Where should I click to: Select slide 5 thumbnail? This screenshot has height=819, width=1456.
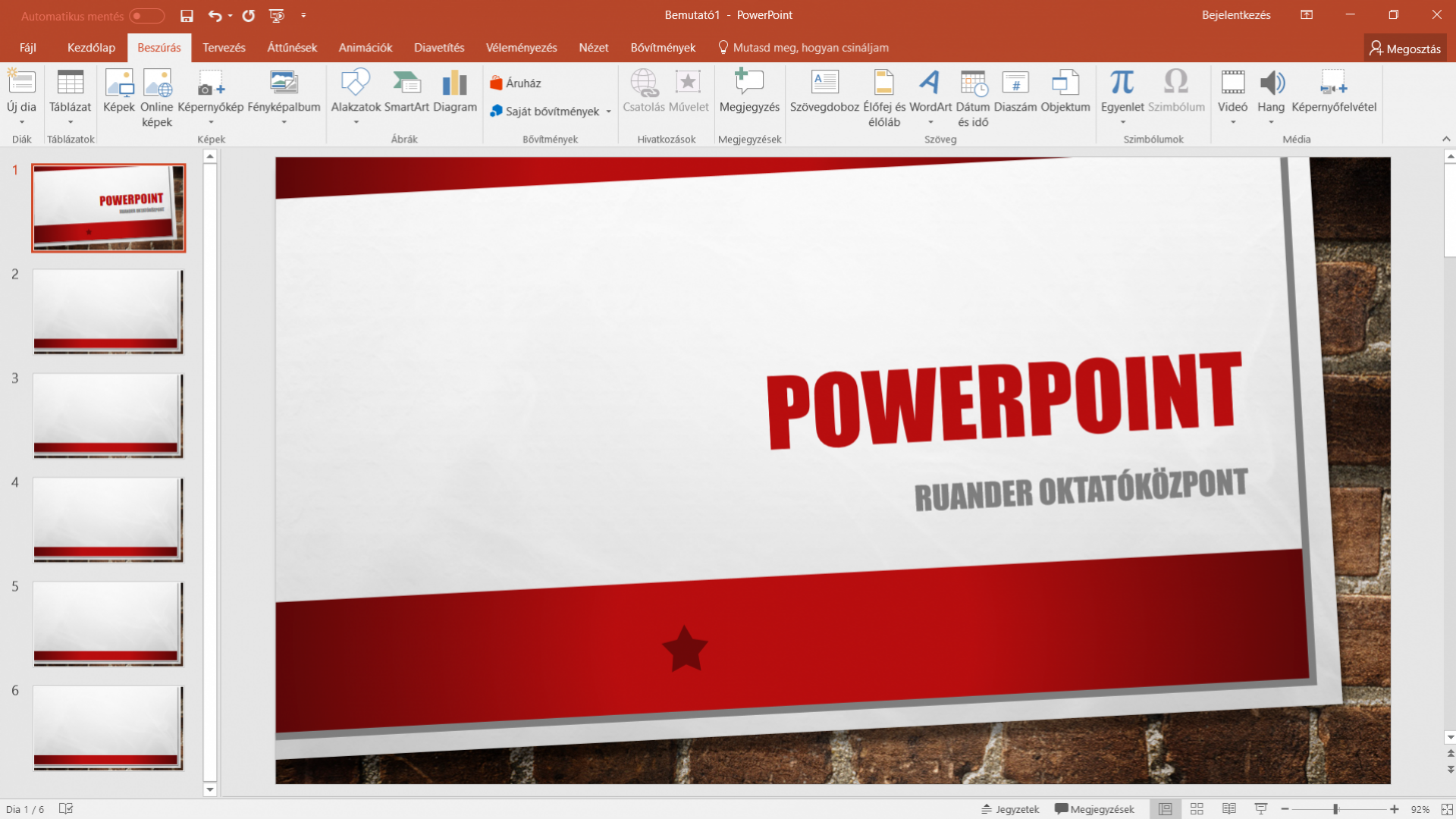click(x=108, y=623)
